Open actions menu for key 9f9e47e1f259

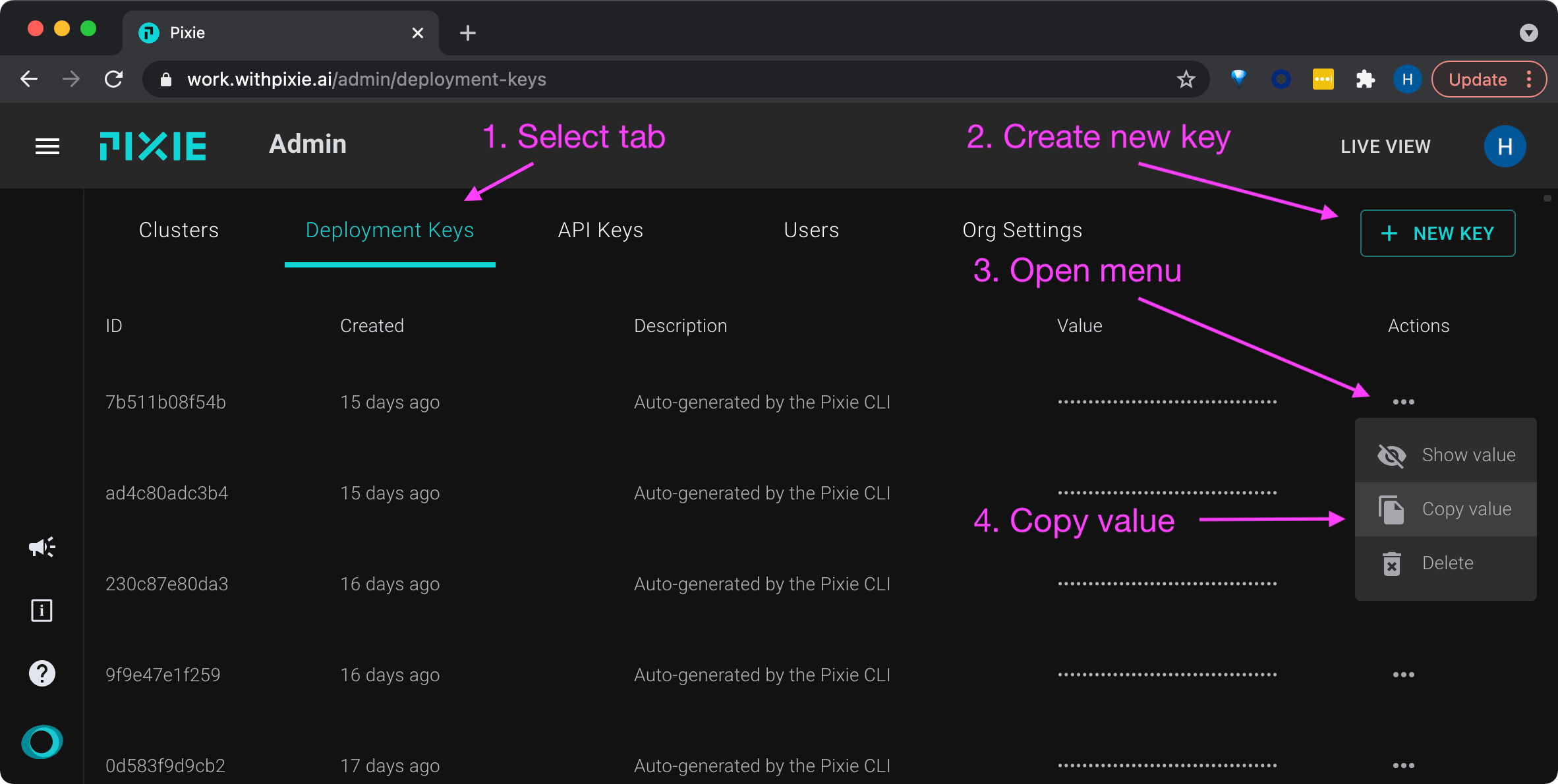tap(1404, 675)
